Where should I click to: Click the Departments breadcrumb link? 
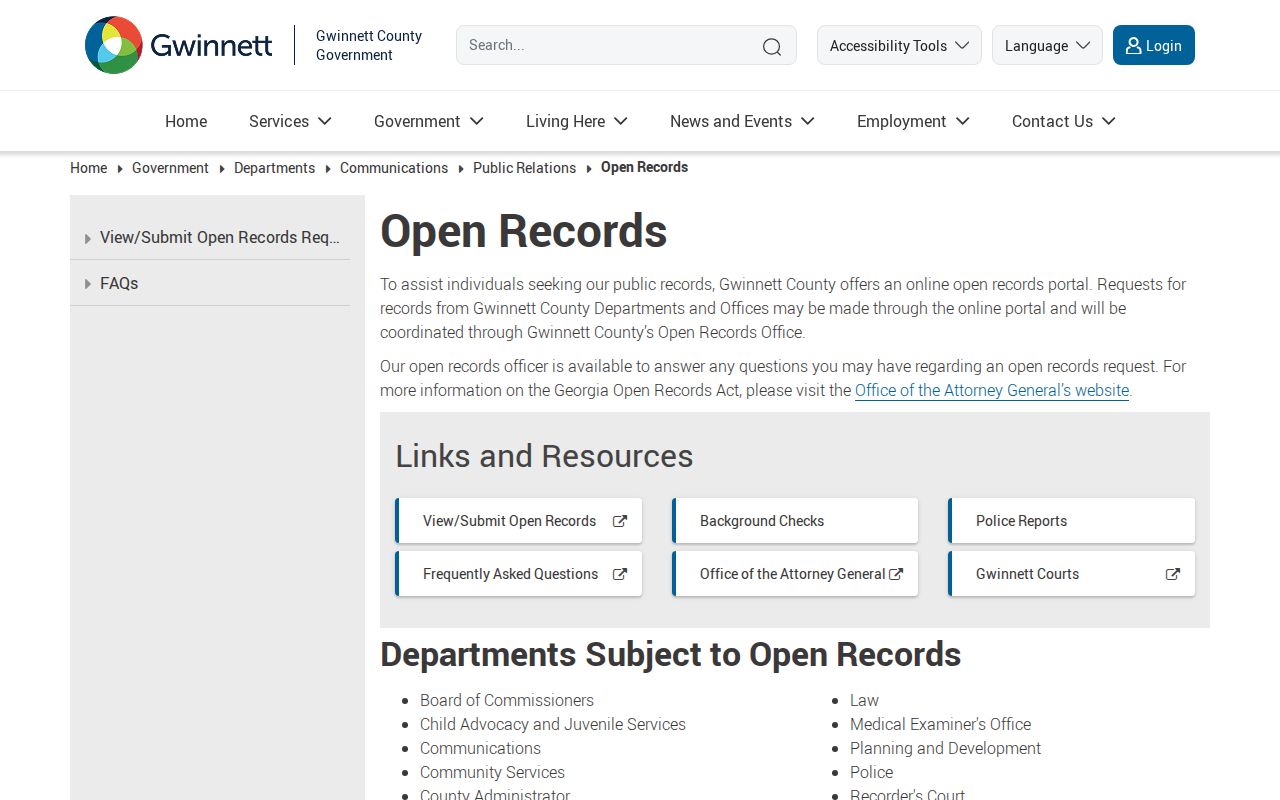tap(274, 168)
